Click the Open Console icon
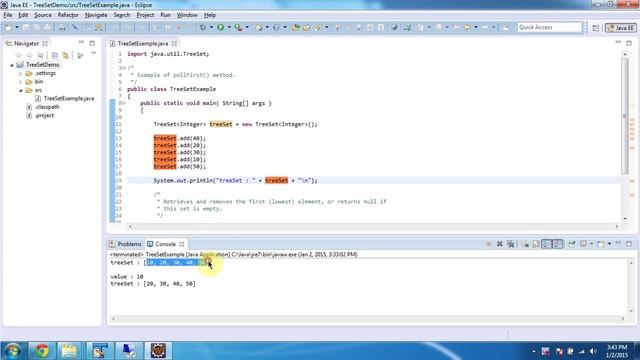This screenshot has width=640, height=360. (x=600, y=244)
